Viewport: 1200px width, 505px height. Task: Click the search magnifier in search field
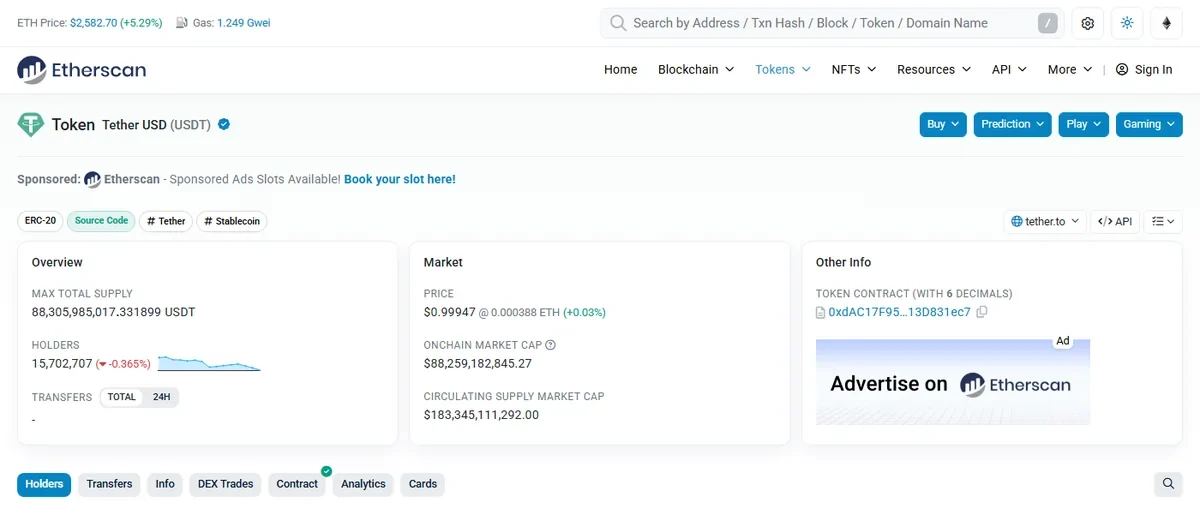point(618,23)
